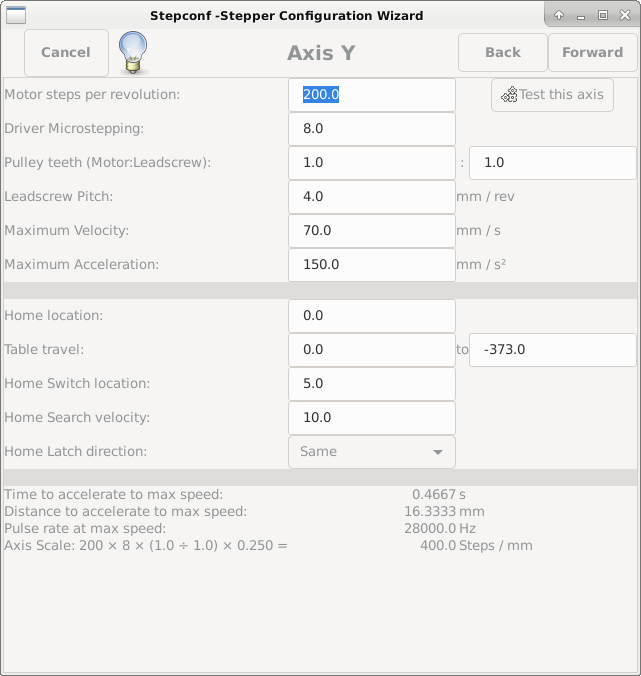
Task: Edit the Motor pulley teeth field
Action: click(372, 163)
